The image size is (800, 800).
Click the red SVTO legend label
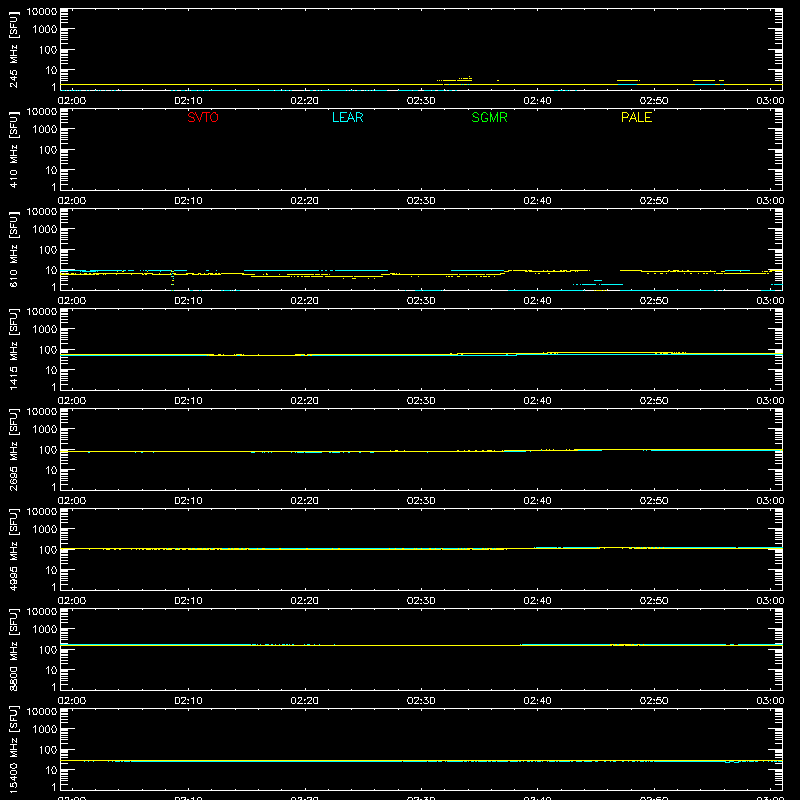(203, 117)
